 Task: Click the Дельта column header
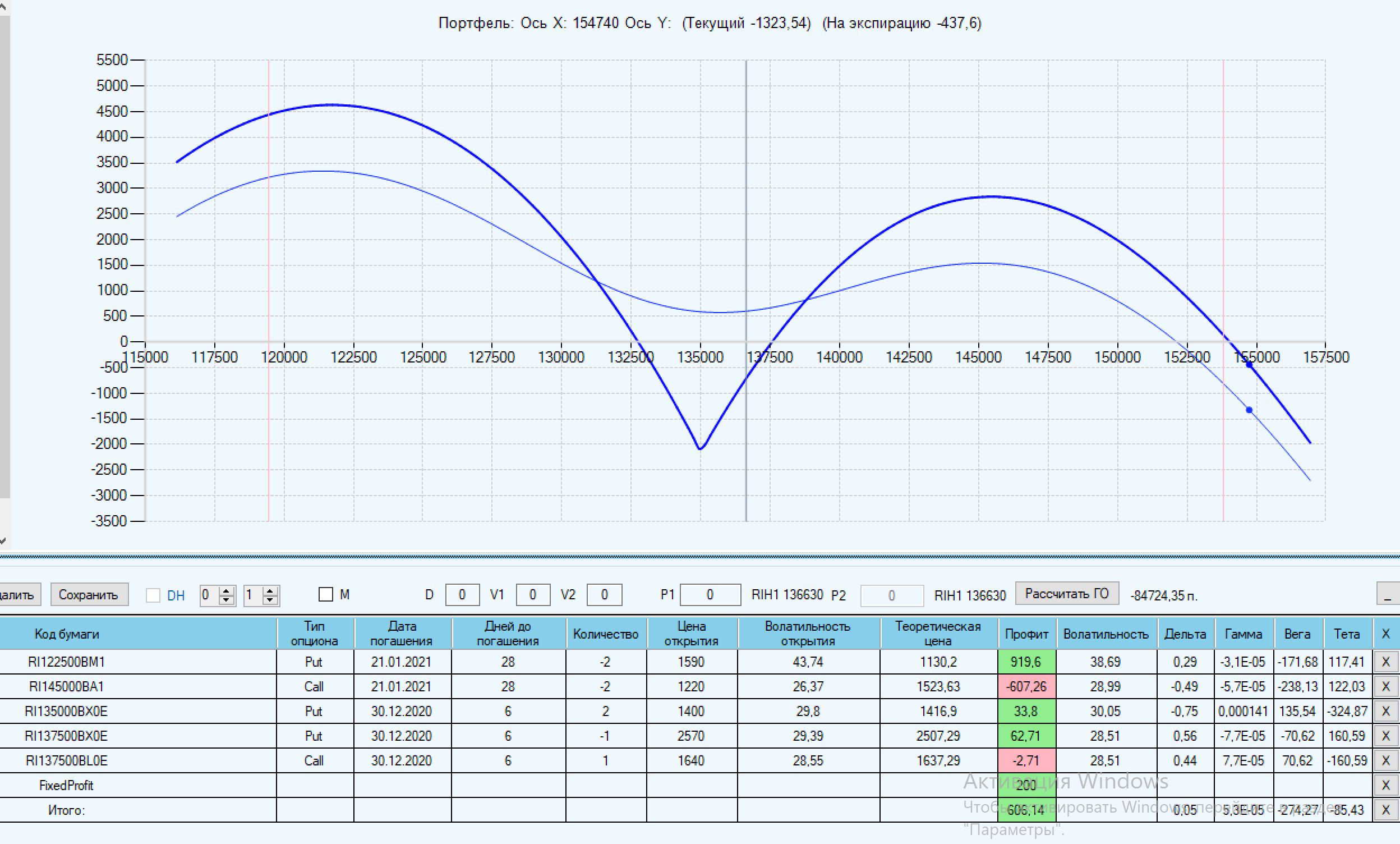[x=1185, y=634]
